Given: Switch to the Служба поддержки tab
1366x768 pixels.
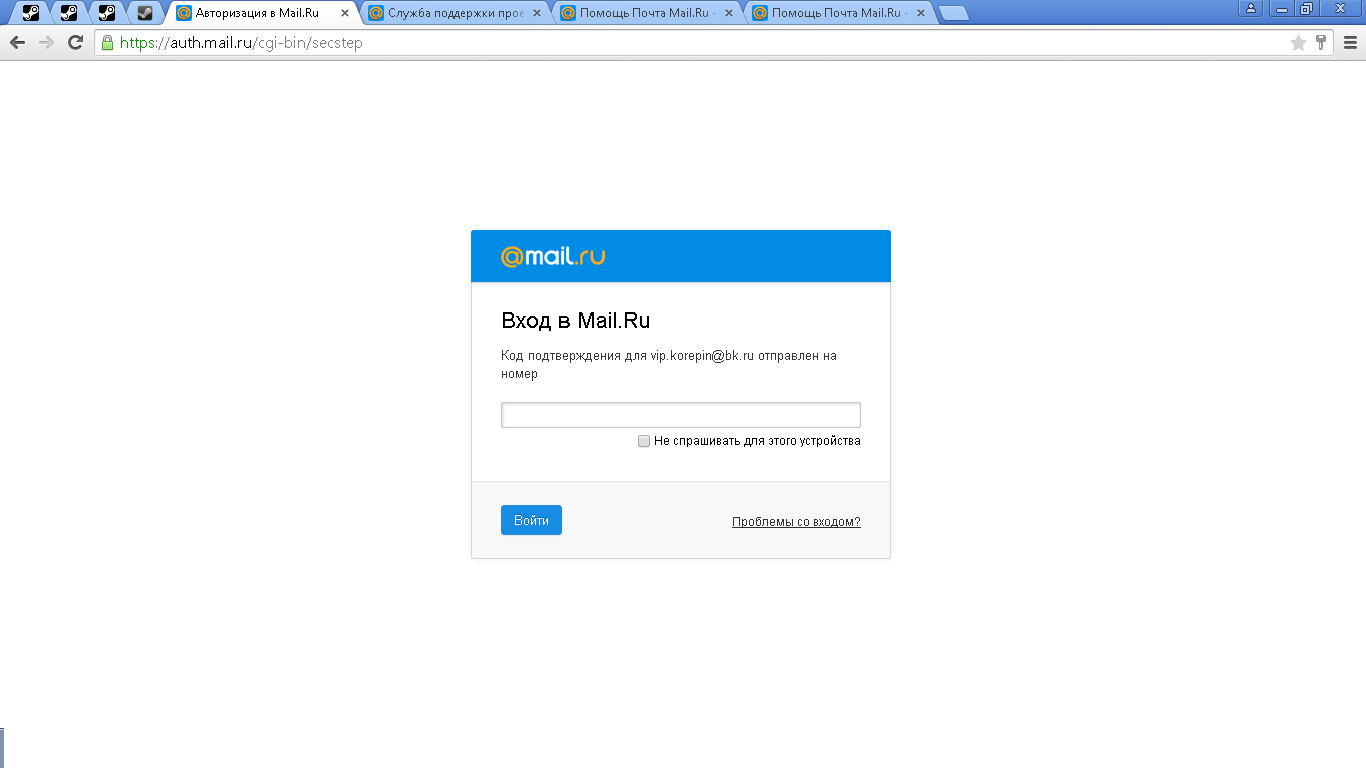Looking at the screenshot, I should [x=455, y=13].
